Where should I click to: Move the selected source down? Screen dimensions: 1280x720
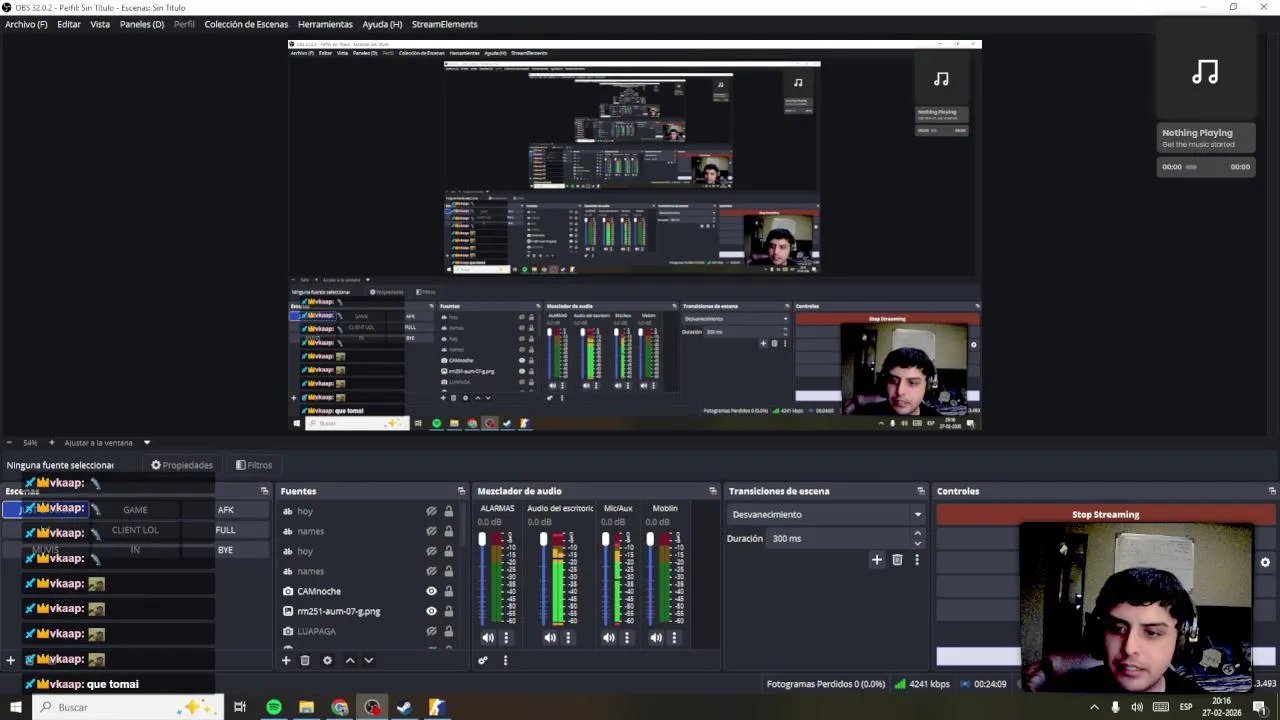[x=369, y=660]
